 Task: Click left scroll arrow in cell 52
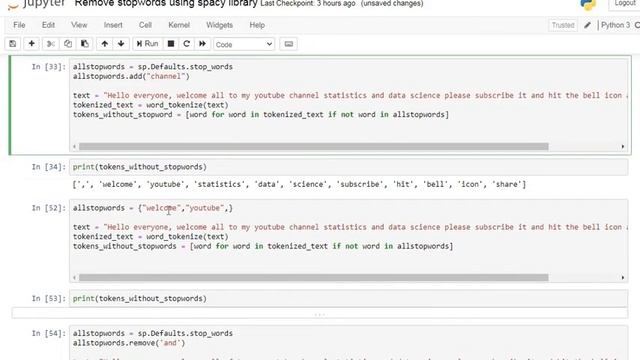pyautogui.click(x=74, y=278)
